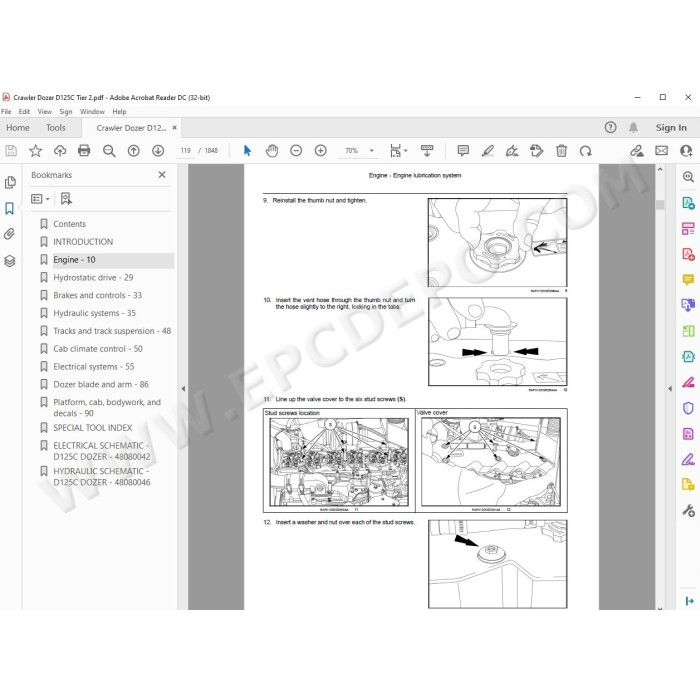This screenshot has width=700, height=700.
Task: Add document to starred with star icon
Action: click(35, 151)
